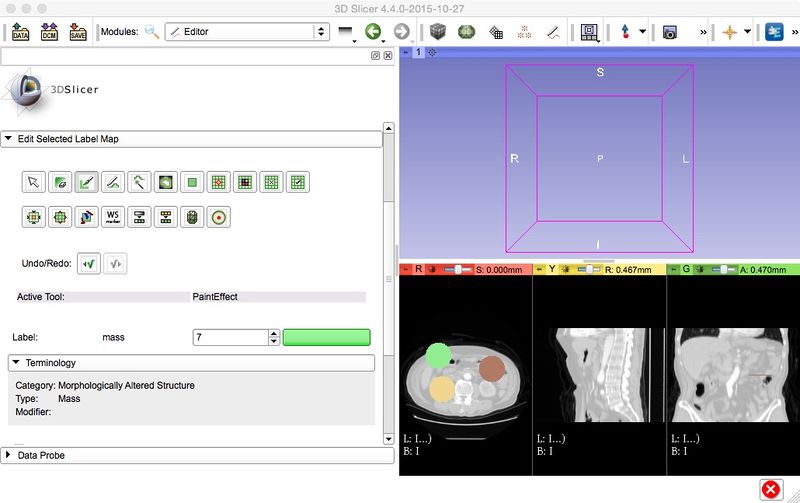The width and height of the screenshot is (800, 503).
Task: Open the Markups module (orange dots icon)
Action: coord(524,32)
